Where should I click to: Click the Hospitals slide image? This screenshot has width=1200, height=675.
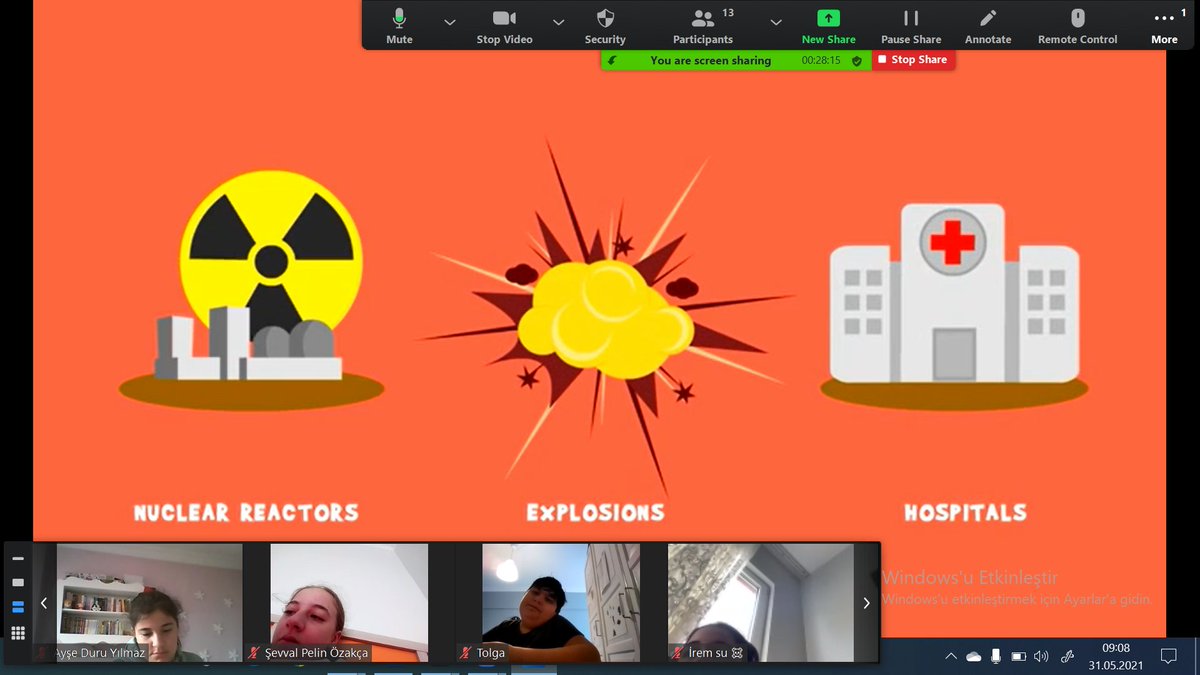coord(954,305)
